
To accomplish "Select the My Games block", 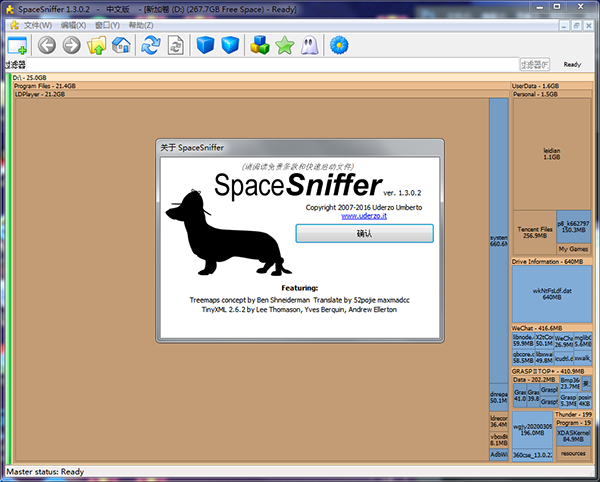I will 573,249.
